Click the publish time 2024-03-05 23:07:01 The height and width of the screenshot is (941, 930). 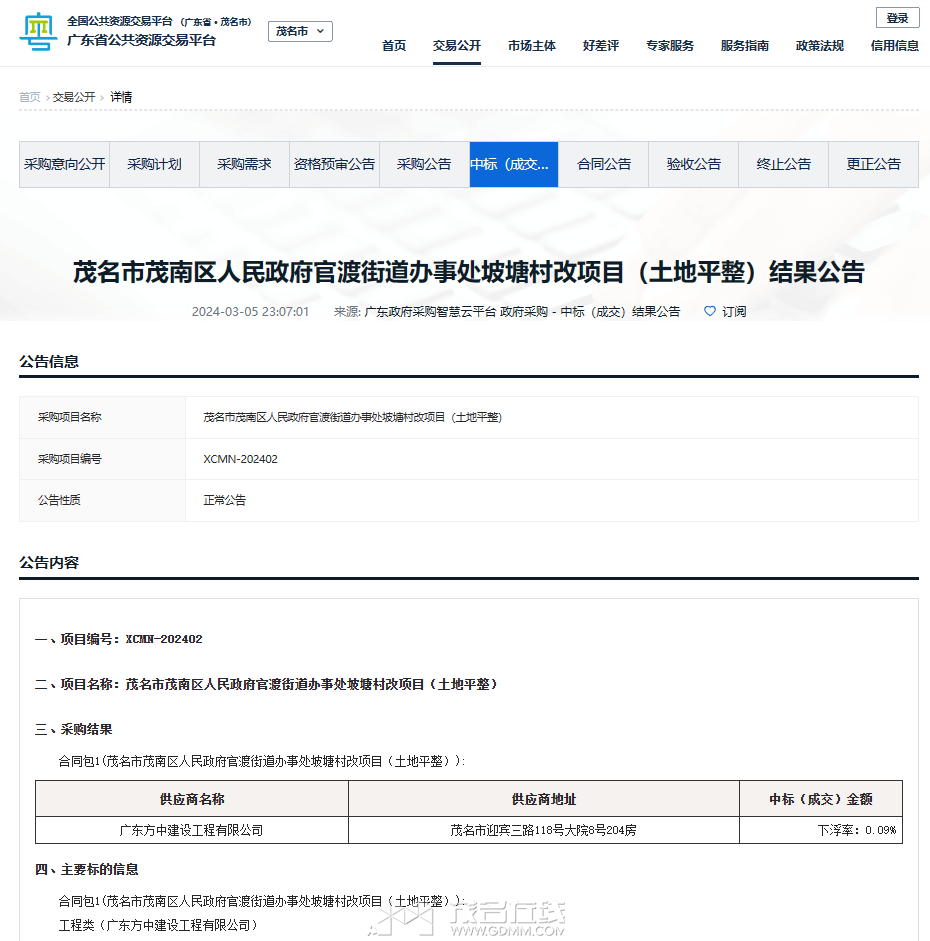tap(250, 311)
